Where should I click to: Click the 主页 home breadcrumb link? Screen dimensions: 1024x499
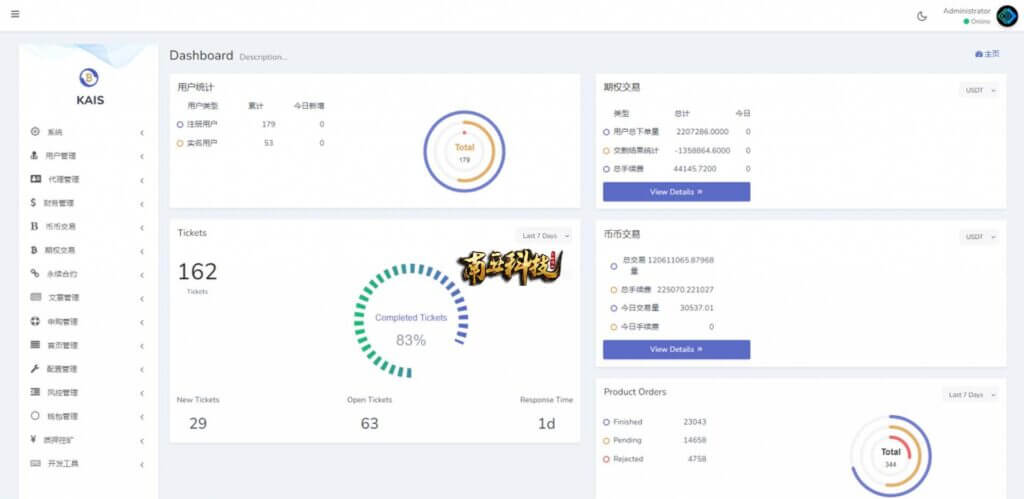(x=987, y=54)
